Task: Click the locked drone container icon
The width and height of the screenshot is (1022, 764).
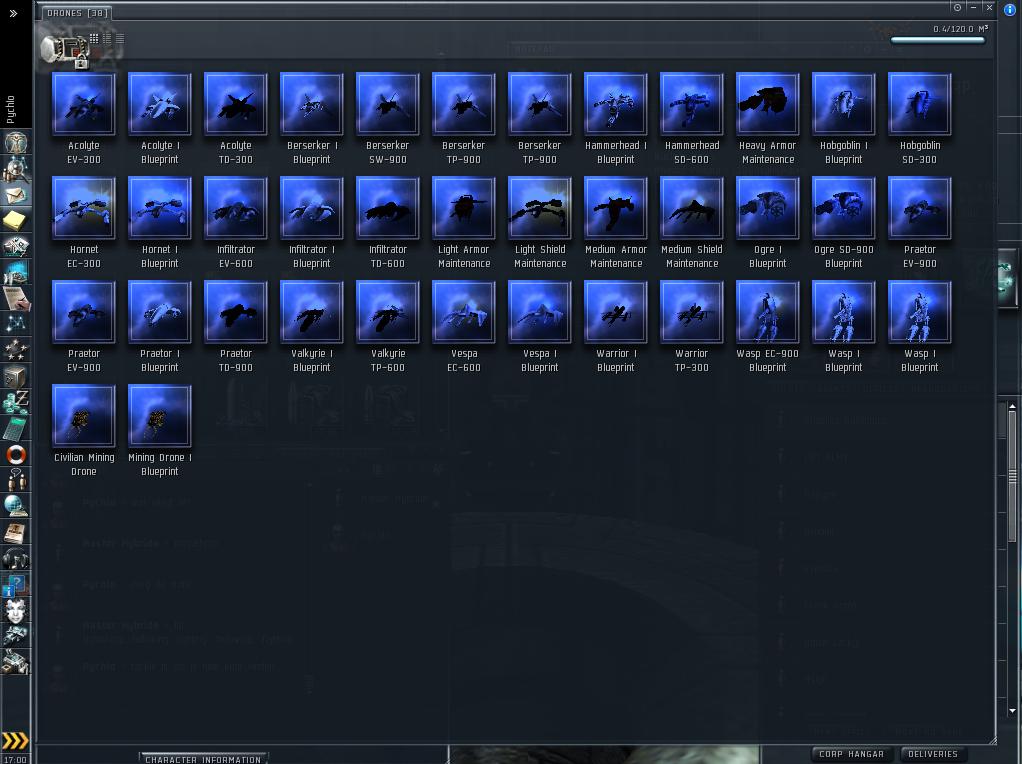Action: point(65,51)
